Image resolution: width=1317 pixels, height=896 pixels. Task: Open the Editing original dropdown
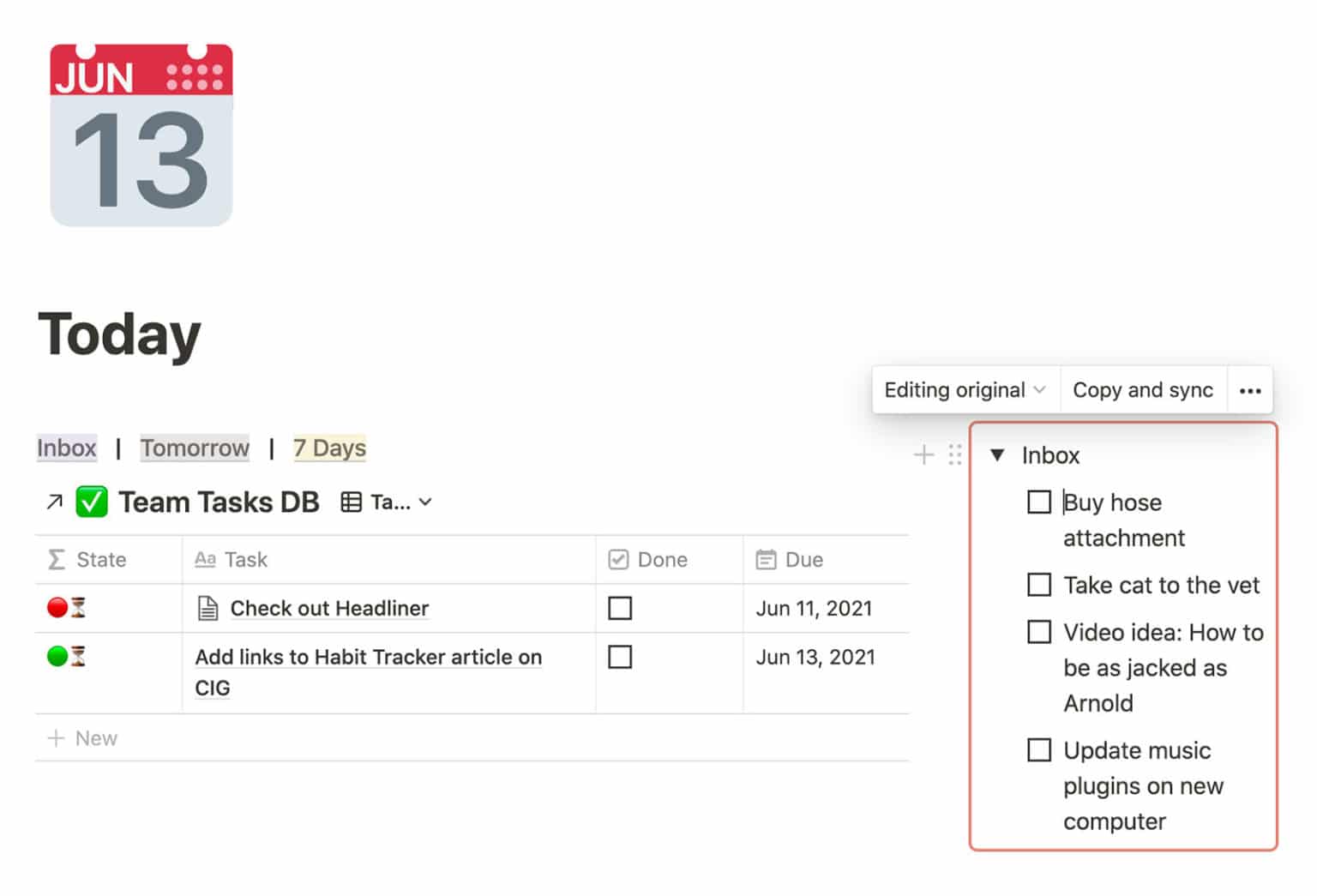pos(964,389)
